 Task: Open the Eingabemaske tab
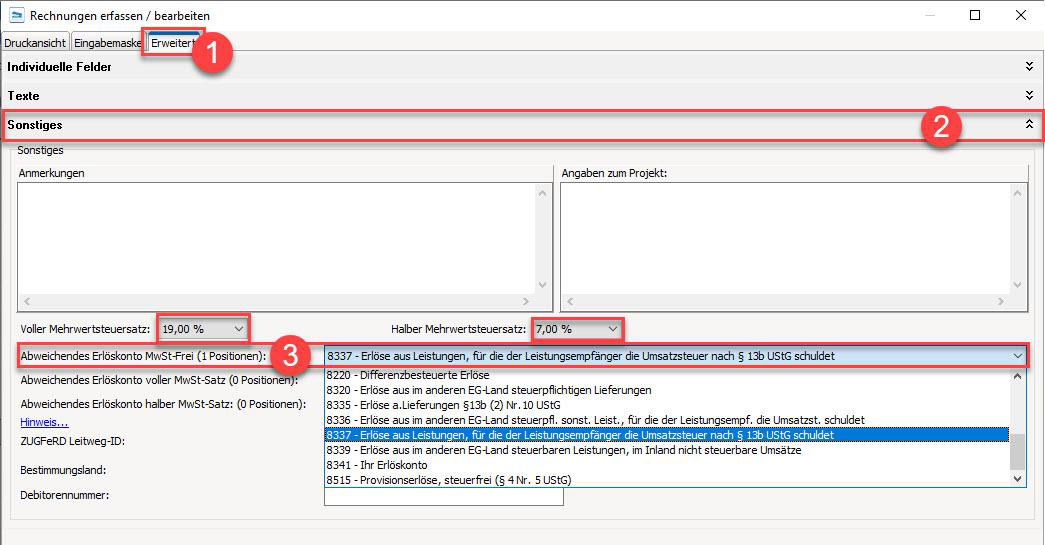click(107, 43)
